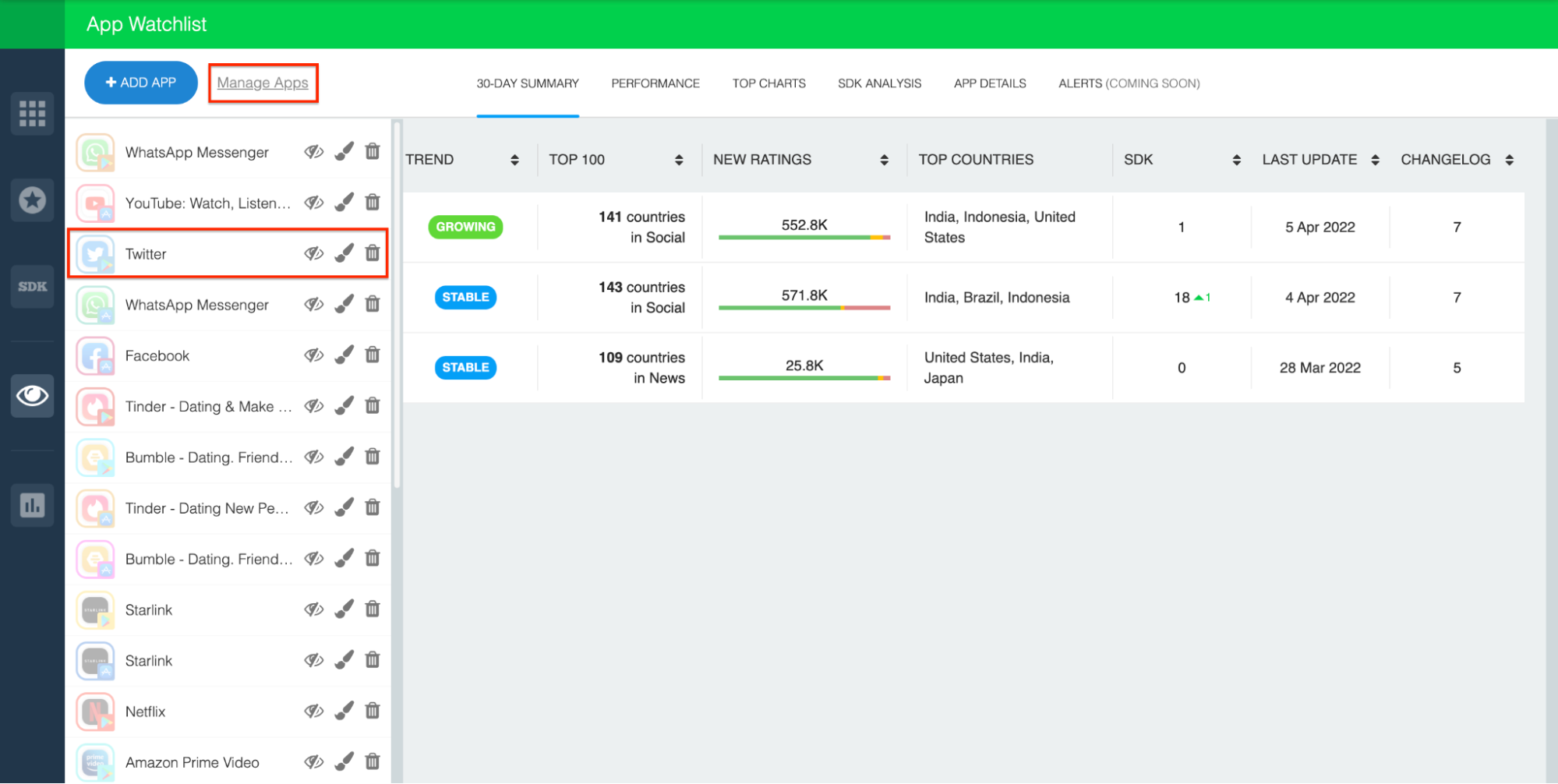Open the bar chart icon in sidebar
Screen dimensions: 1558x784
32,505
